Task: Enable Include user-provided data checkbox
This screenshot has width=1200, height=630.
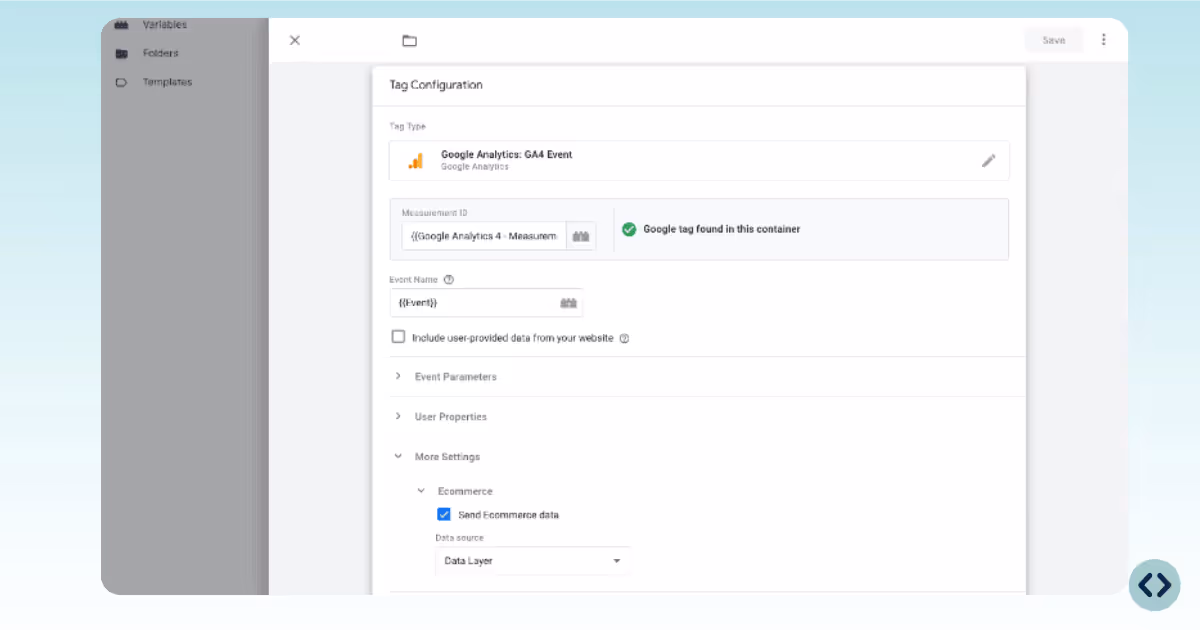Action: 398,337
